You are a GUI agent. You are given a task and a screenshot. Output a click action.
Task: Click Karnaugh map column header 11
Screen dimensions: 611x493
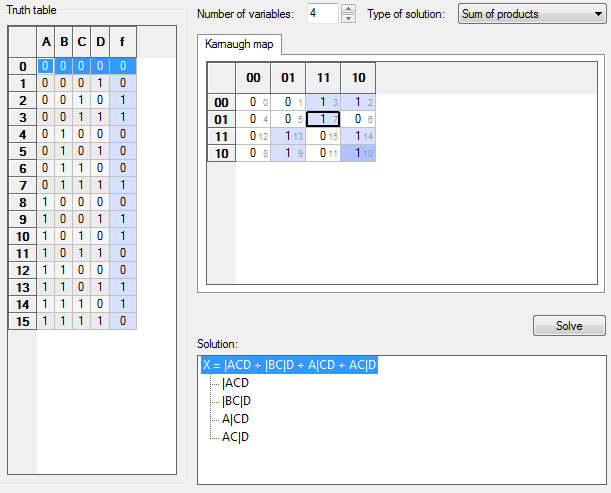(323, 78)
